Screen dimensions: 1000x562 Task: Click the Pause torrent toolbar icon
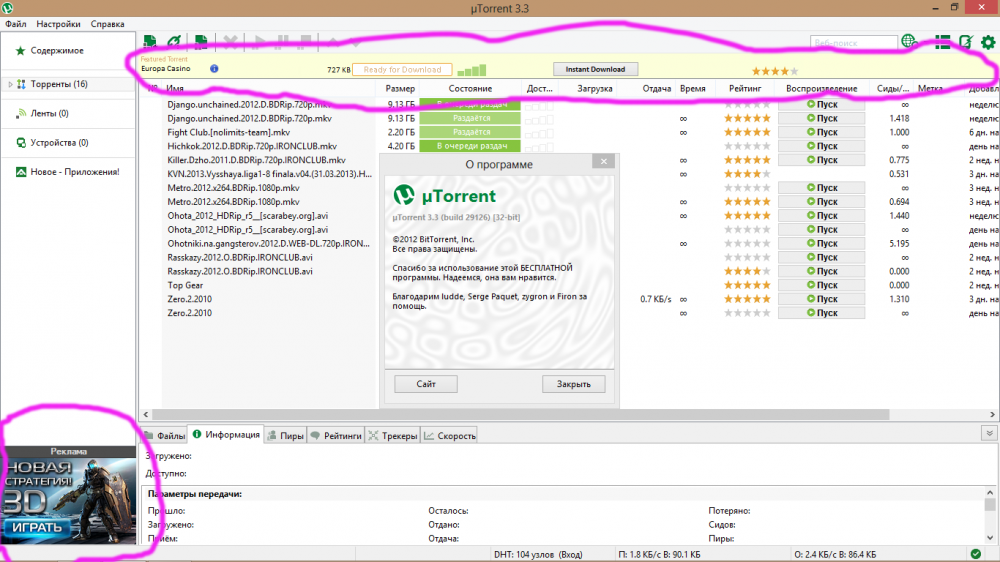283,42
